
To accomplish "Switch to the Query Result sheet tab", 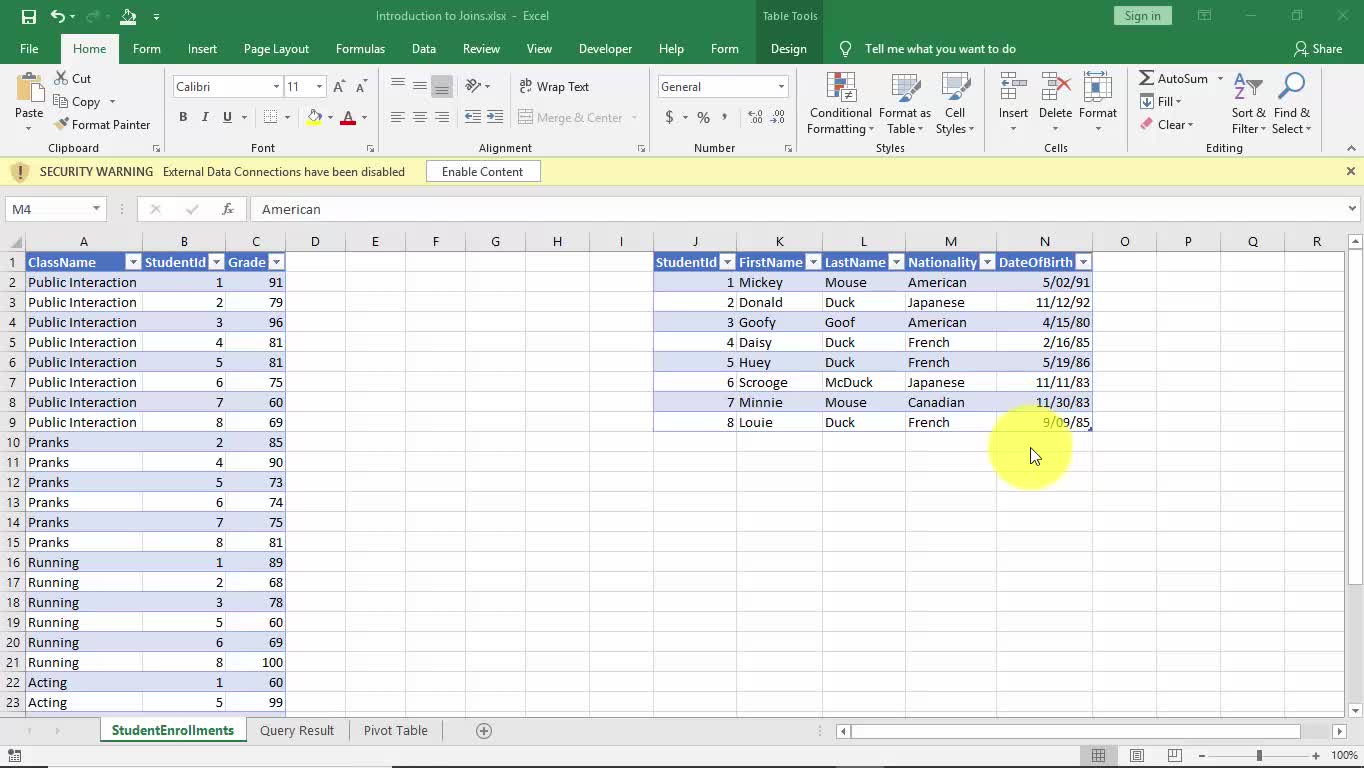I will (x=297, y=731).
